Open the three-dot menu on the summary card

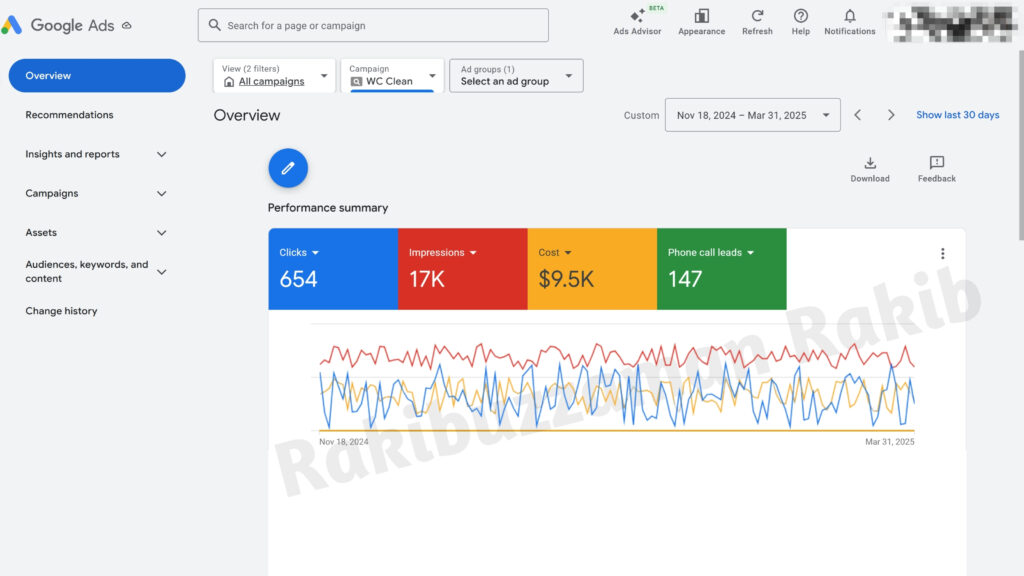tap(942, 253)
